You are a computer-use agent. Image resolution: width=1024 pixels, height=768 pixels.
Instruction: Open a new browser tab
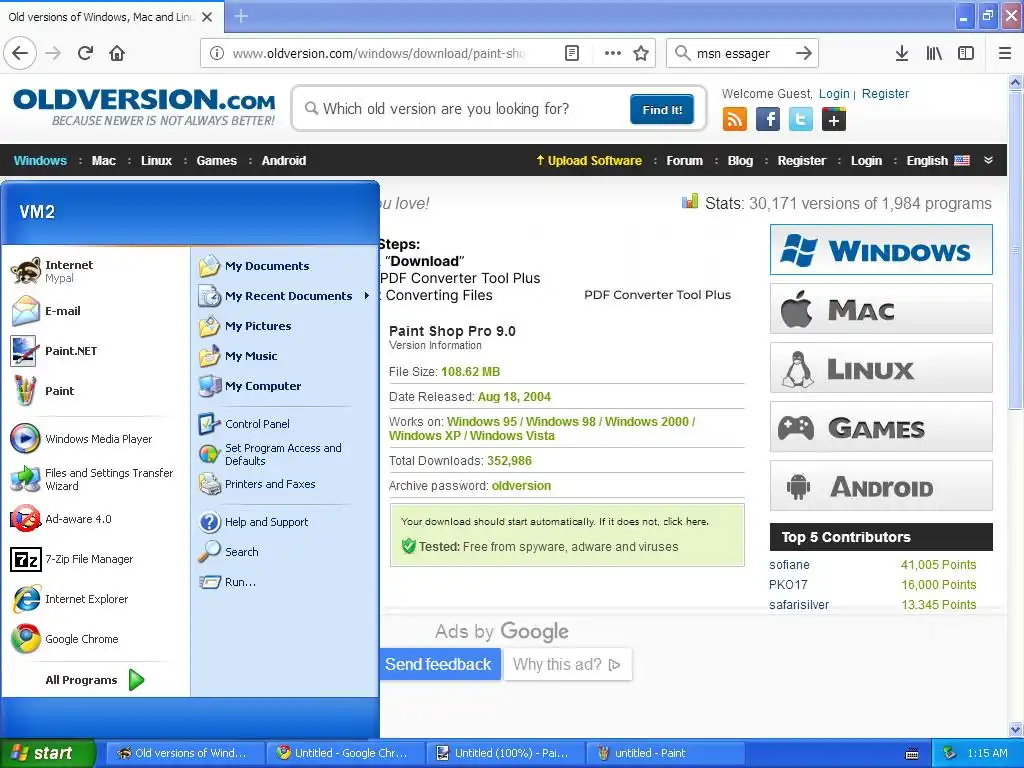tap(241, 16)
